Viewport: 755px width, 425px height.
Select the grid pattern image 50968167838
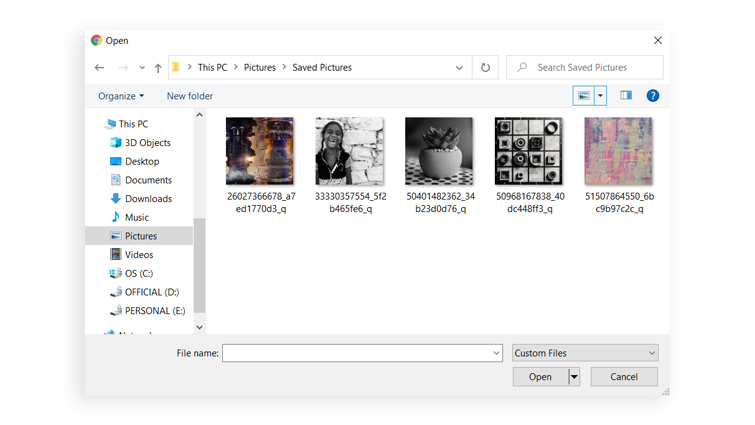tap(529, 151)
